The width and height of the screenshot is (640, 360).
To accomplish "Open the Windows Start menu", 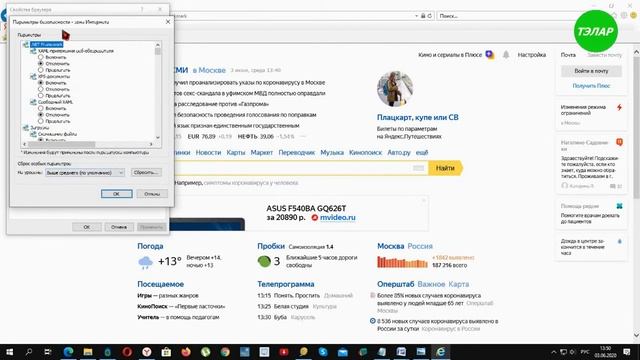I will click(9, 351).
